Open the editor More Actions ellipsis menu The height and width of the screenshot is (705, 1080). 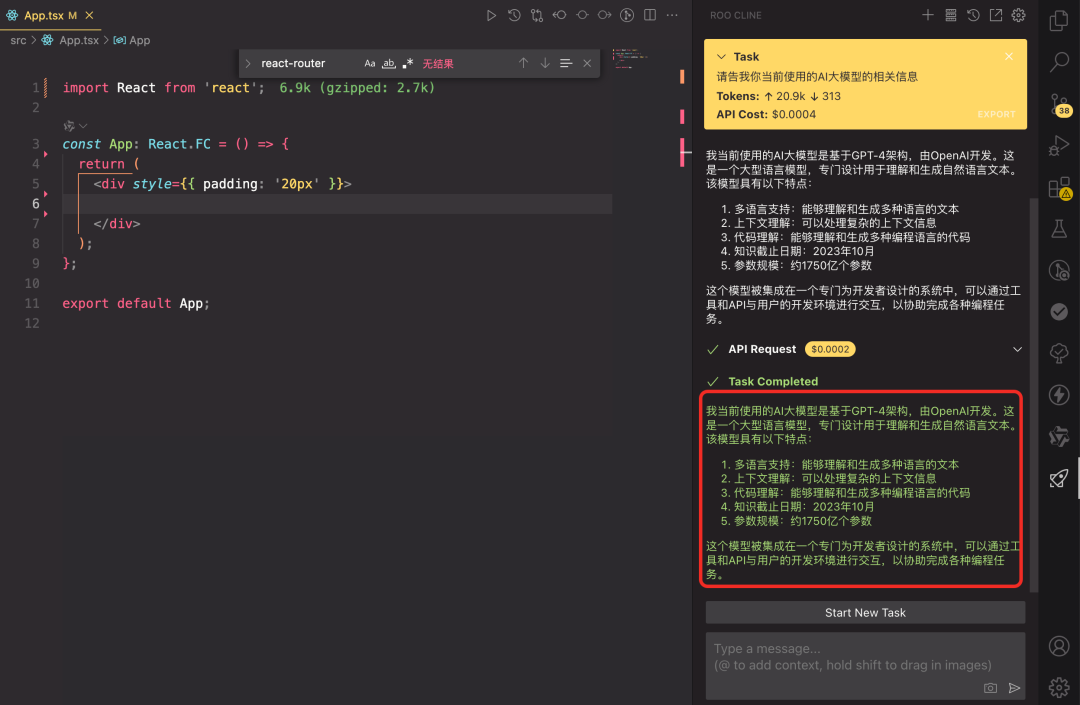pos(673,15)
